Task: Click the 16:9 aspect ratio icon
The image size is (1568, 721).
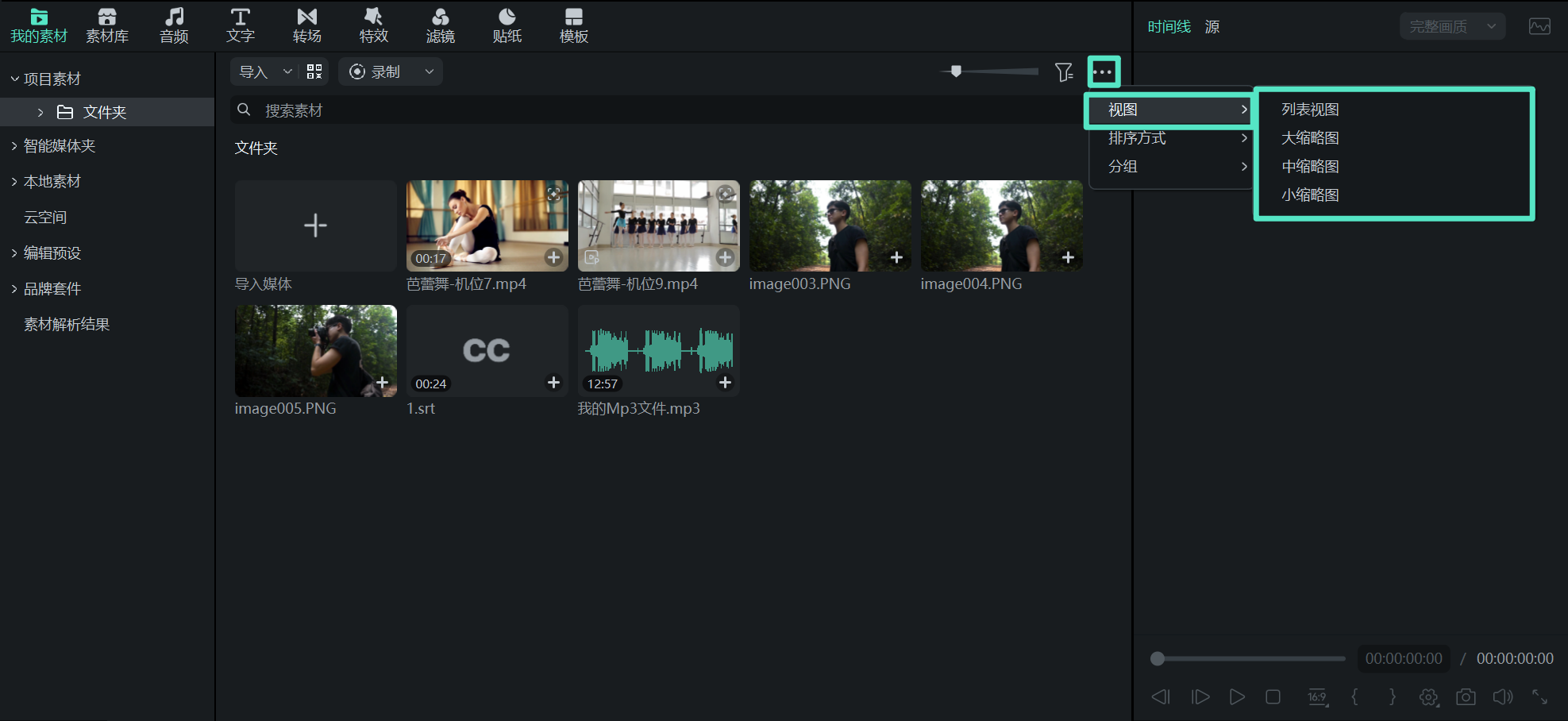Action: click(x=1317, y=697)
